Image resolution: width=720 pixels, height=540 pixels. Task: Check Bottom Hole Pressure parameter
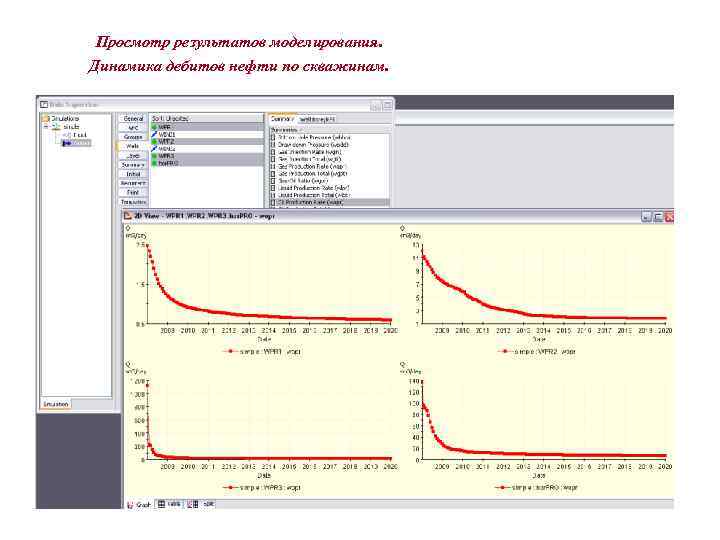pyautogui.click(x=273, y=137)
